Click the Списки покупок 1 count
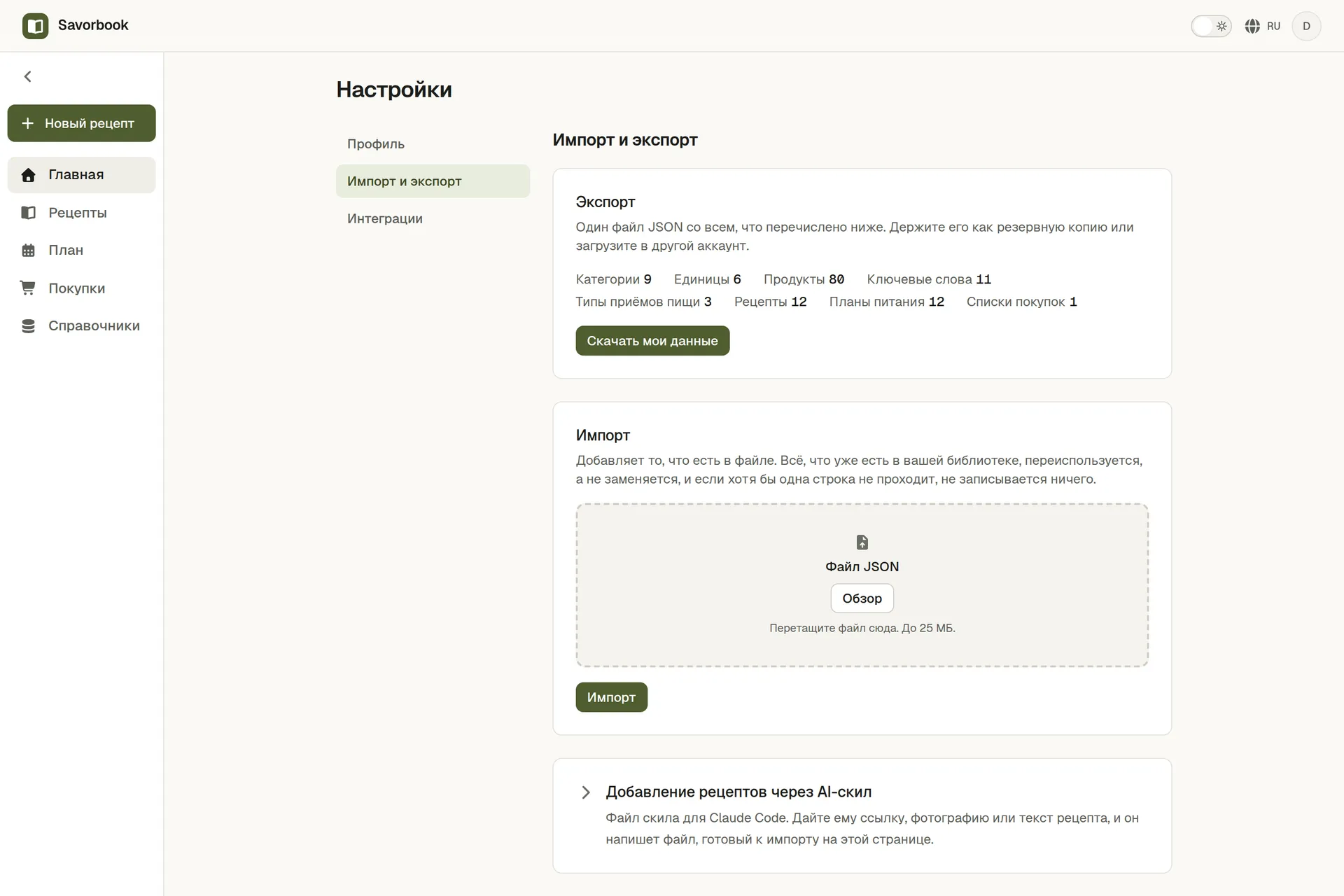 tap(1021, 302)
